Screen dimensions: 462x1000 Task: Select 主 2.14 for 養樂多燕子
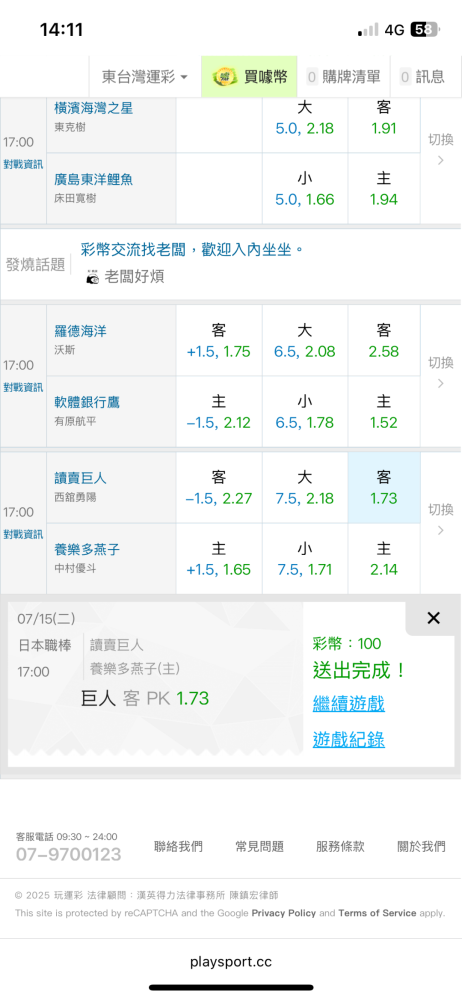(384, 559)
